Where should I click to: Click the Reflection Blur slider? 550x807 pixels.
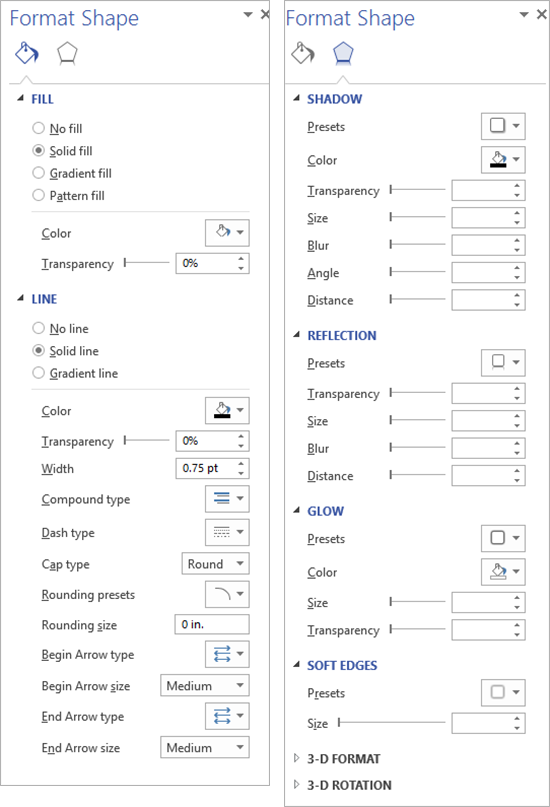tap(417, 448)
